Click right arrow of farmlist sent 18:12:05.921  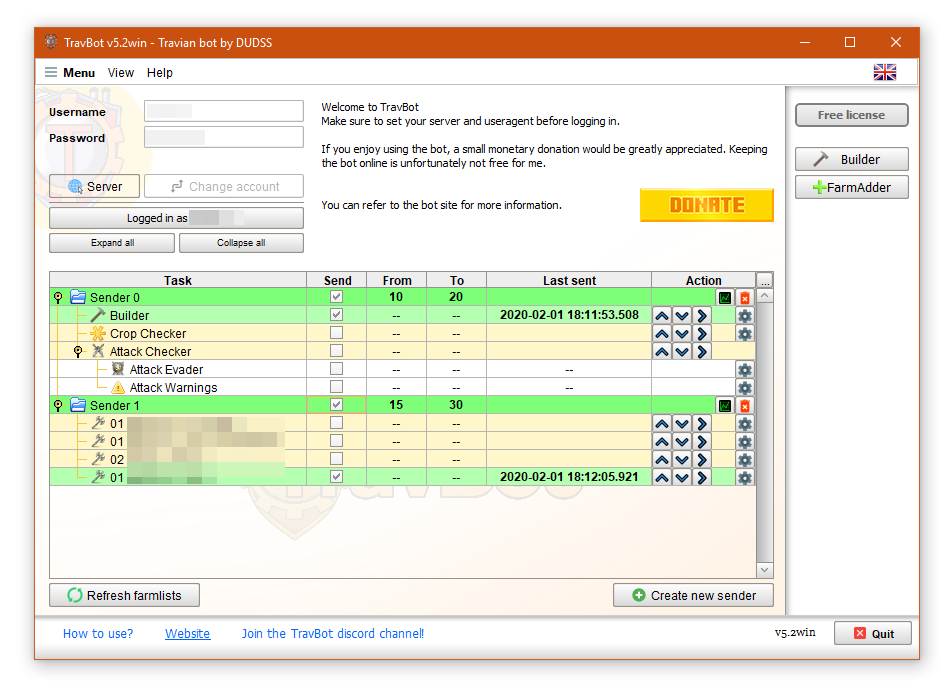[x=702, y=477]
